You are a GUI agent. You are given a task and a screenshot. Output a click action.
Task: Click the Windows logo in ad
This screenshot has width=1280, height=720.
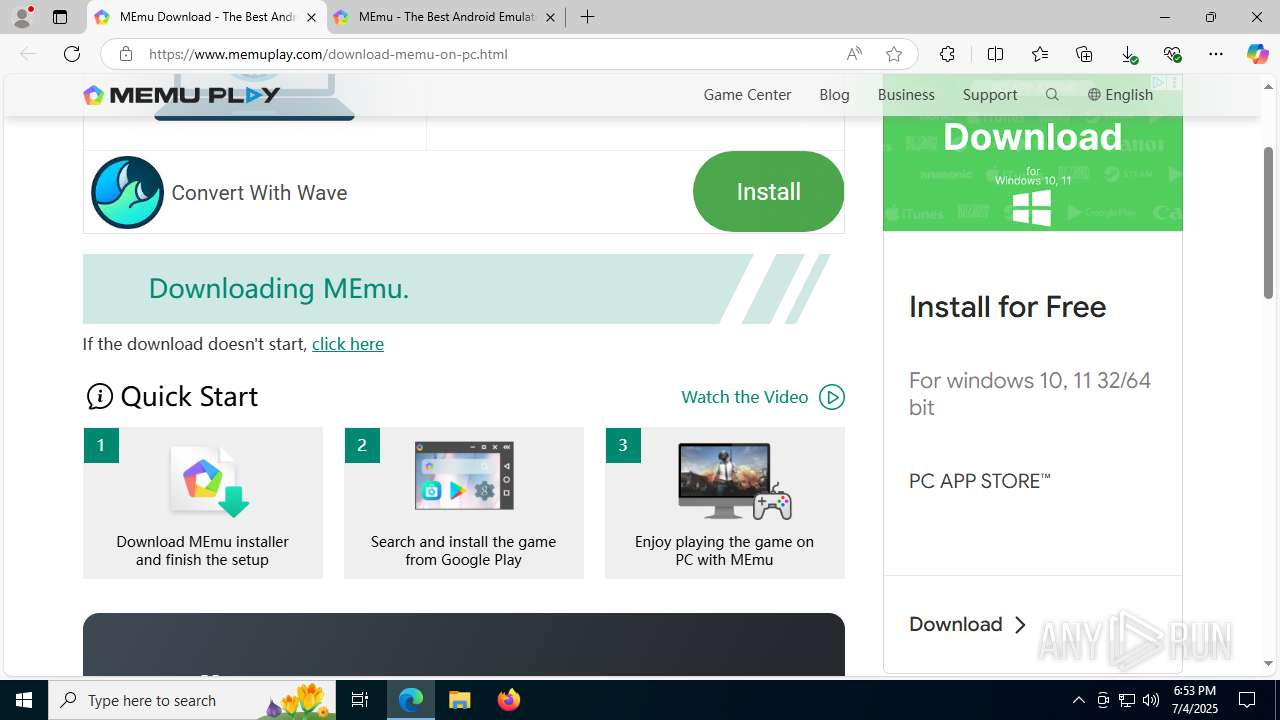pos(1032,208)
